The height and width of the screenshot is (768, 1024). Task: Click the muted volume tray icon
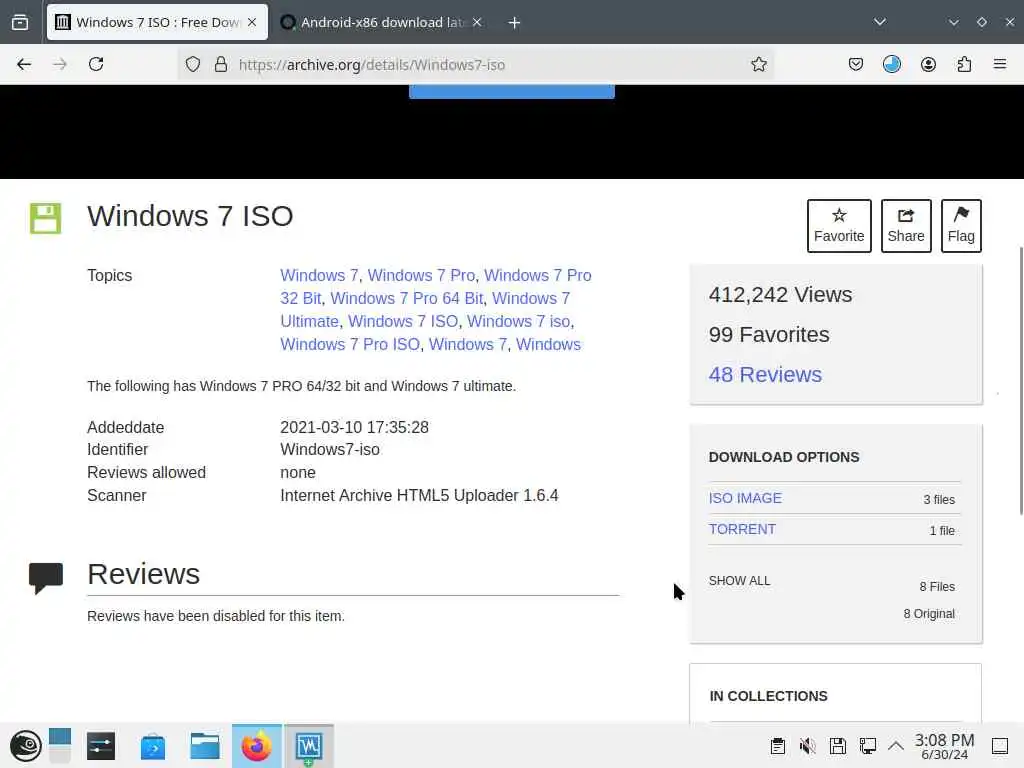click(808, 746)
